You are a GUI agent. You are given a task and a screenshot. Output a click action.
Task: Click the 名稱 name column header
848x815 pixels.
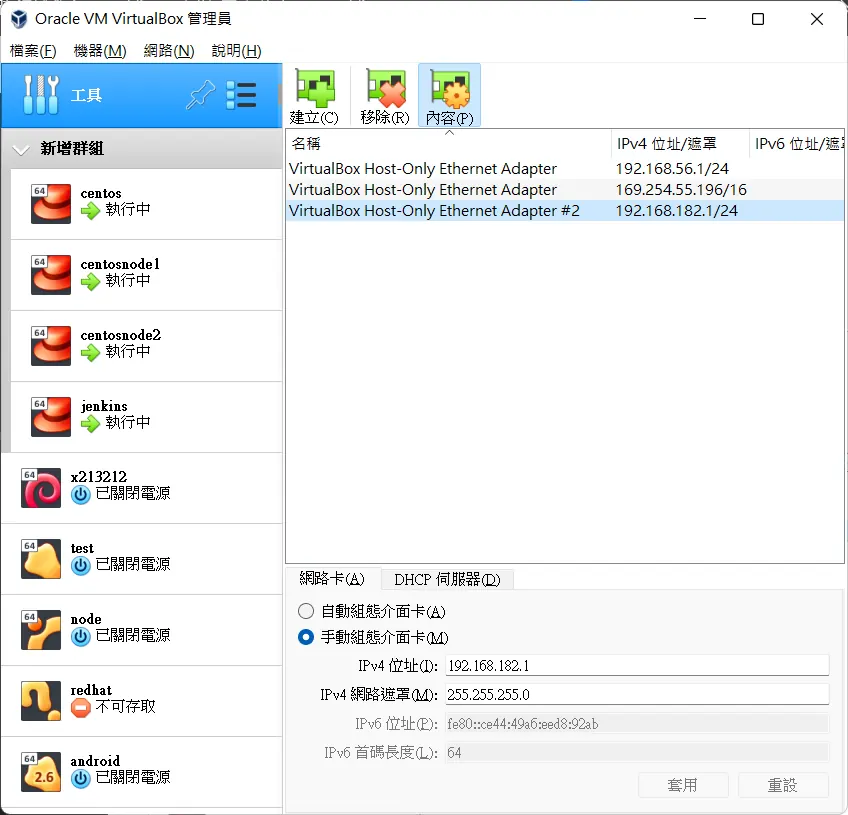[448, 143]
